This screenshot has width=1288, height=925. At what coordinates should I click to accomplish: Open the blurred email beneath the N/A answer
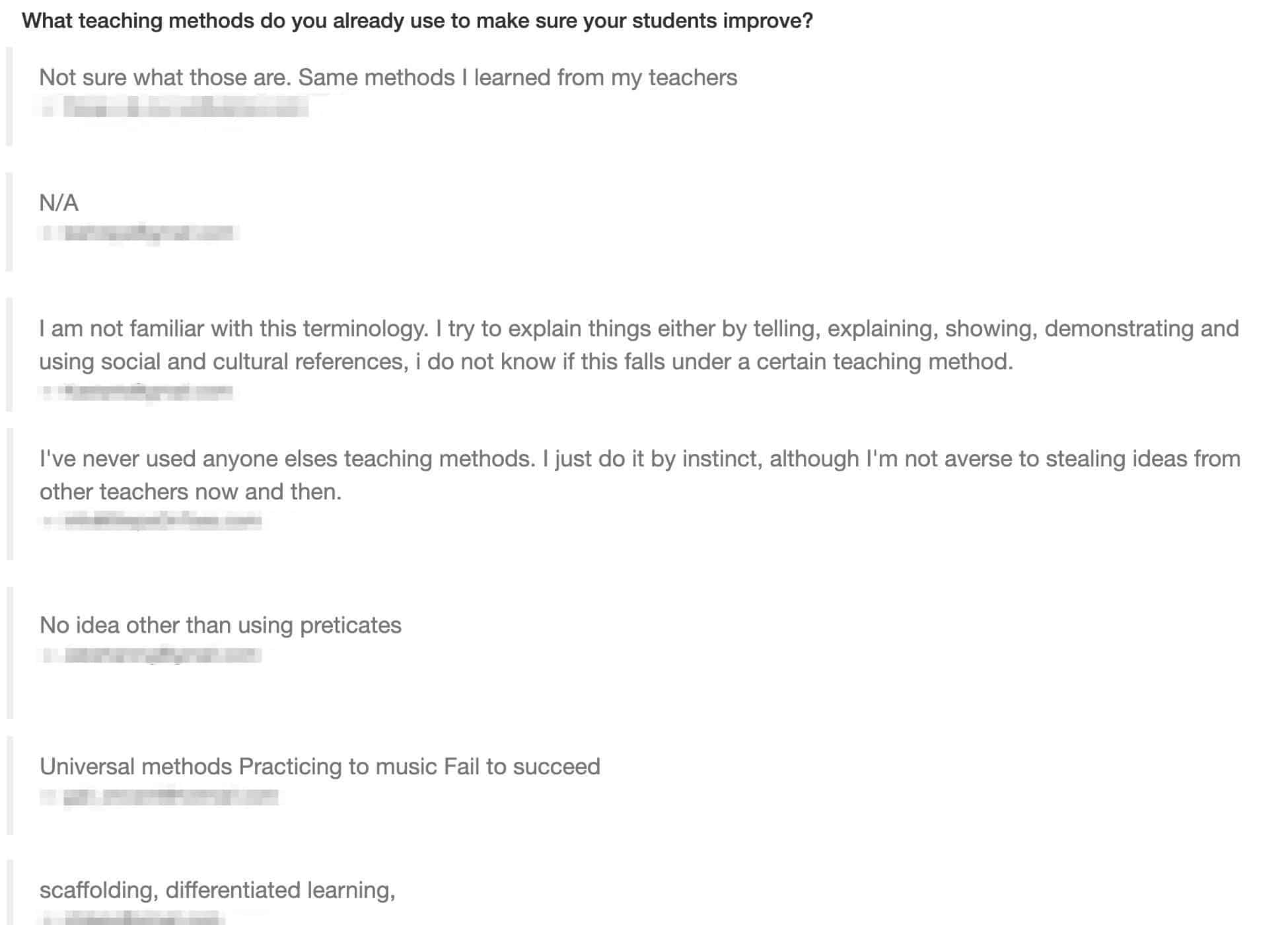[139, 233]
